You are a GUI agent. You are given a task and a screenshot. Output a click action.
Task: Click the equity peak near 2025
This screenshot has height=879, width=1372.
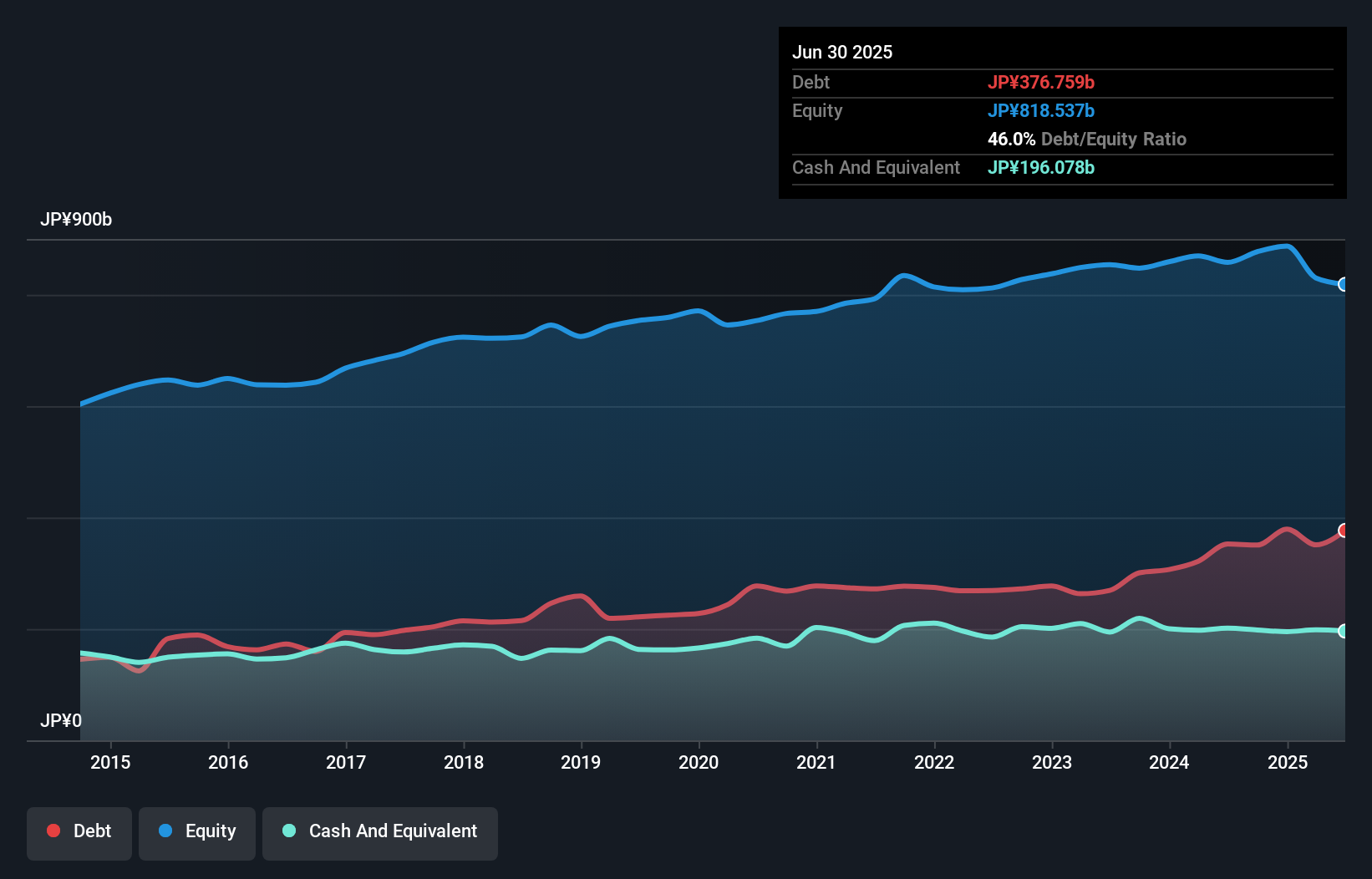[1283, 245]
